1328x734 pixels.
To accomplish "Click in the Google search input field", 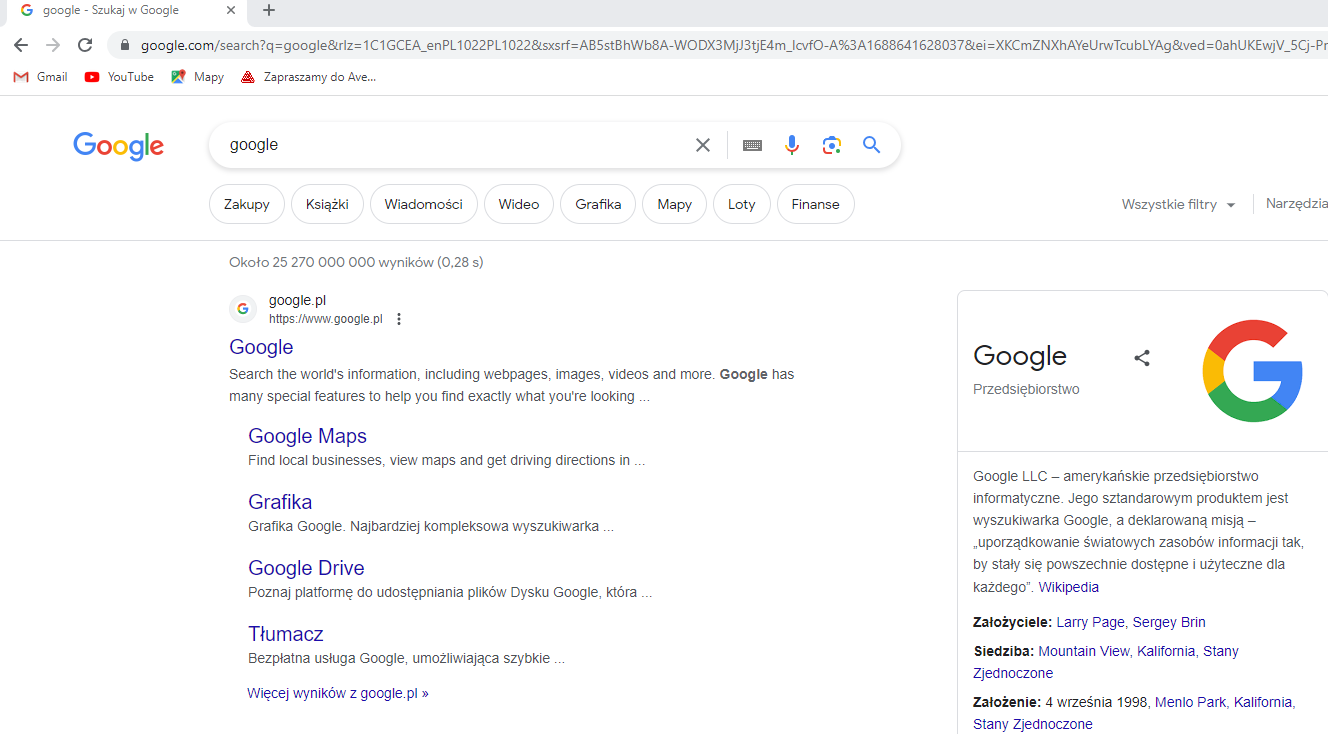I will tap(450, 145).
